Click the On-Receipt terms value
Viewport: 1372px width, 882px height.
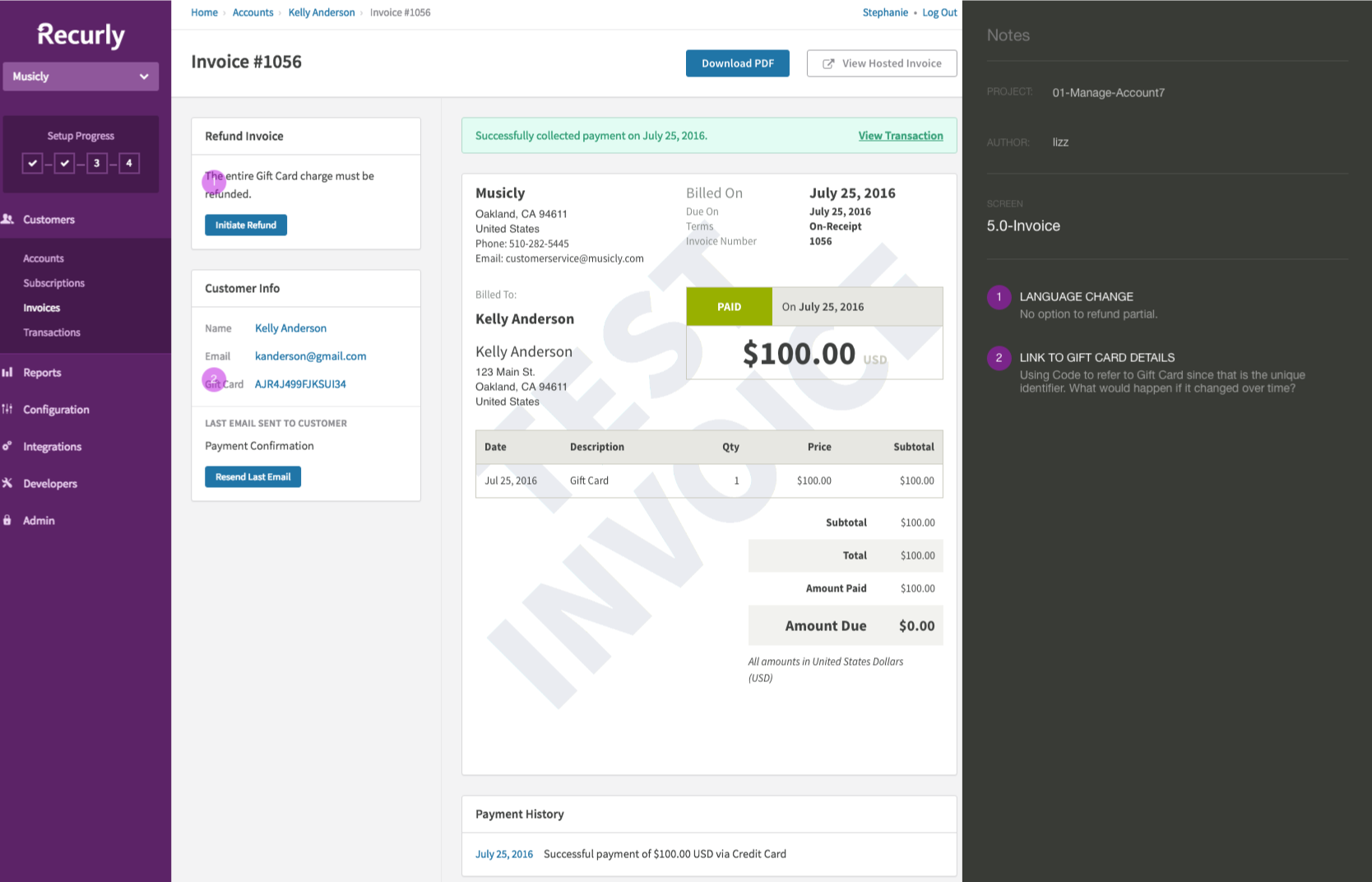click(835, 226)
